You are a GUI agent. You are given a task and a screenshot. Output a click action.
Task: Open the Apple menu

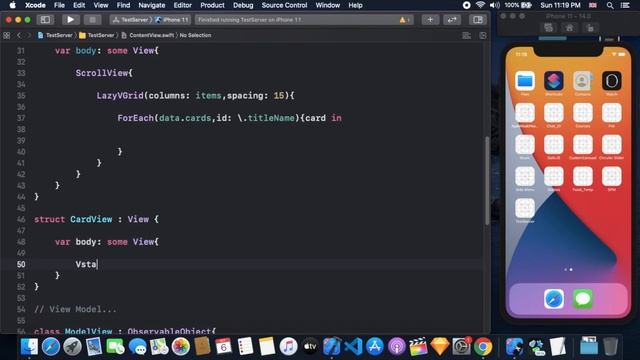[13, 5]
